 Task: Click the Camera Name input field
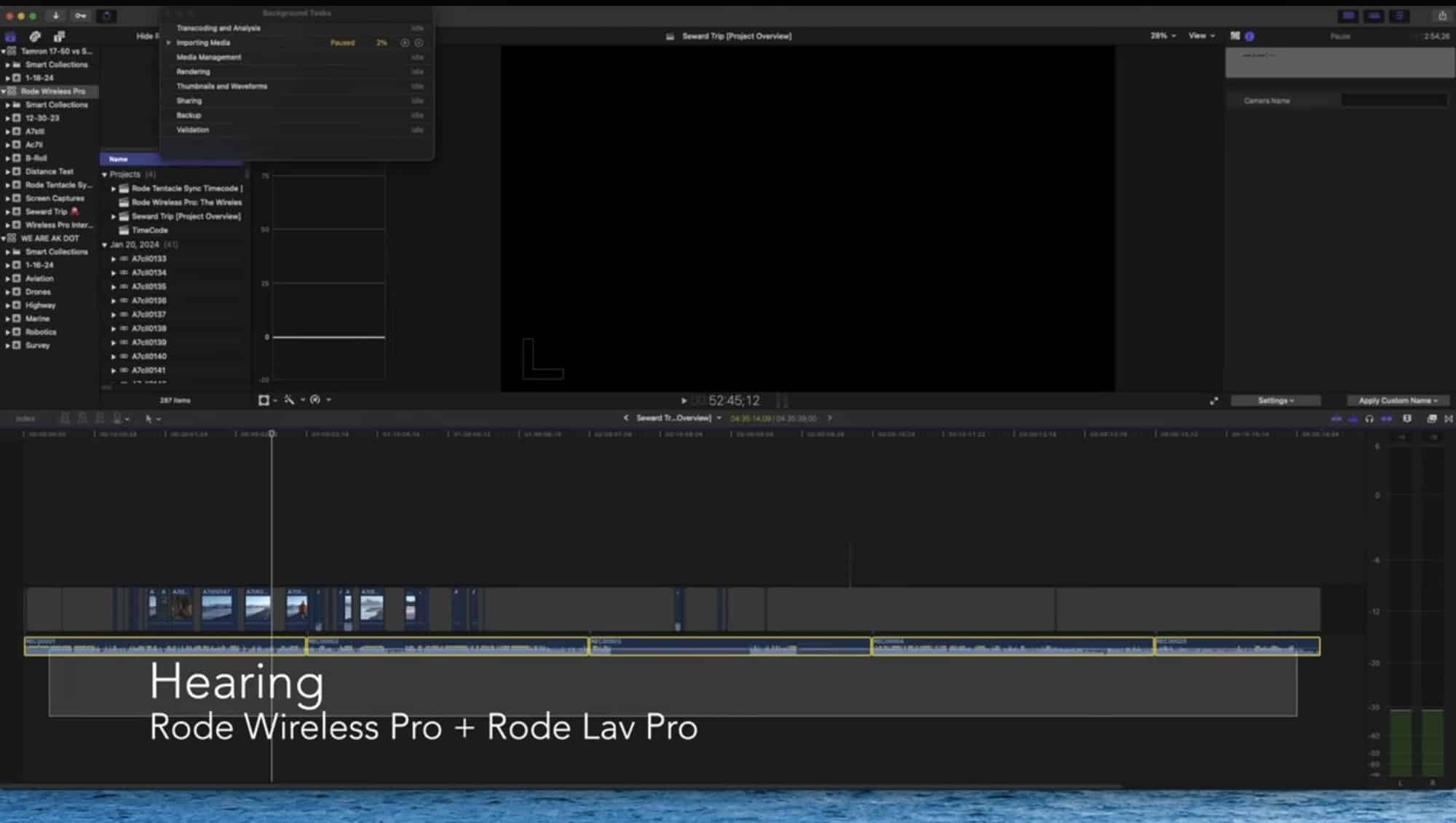click(1394, 101)
